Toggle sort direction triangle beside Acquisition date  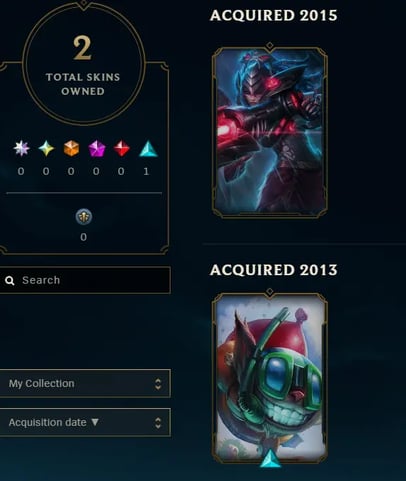[x=95, y=422]
